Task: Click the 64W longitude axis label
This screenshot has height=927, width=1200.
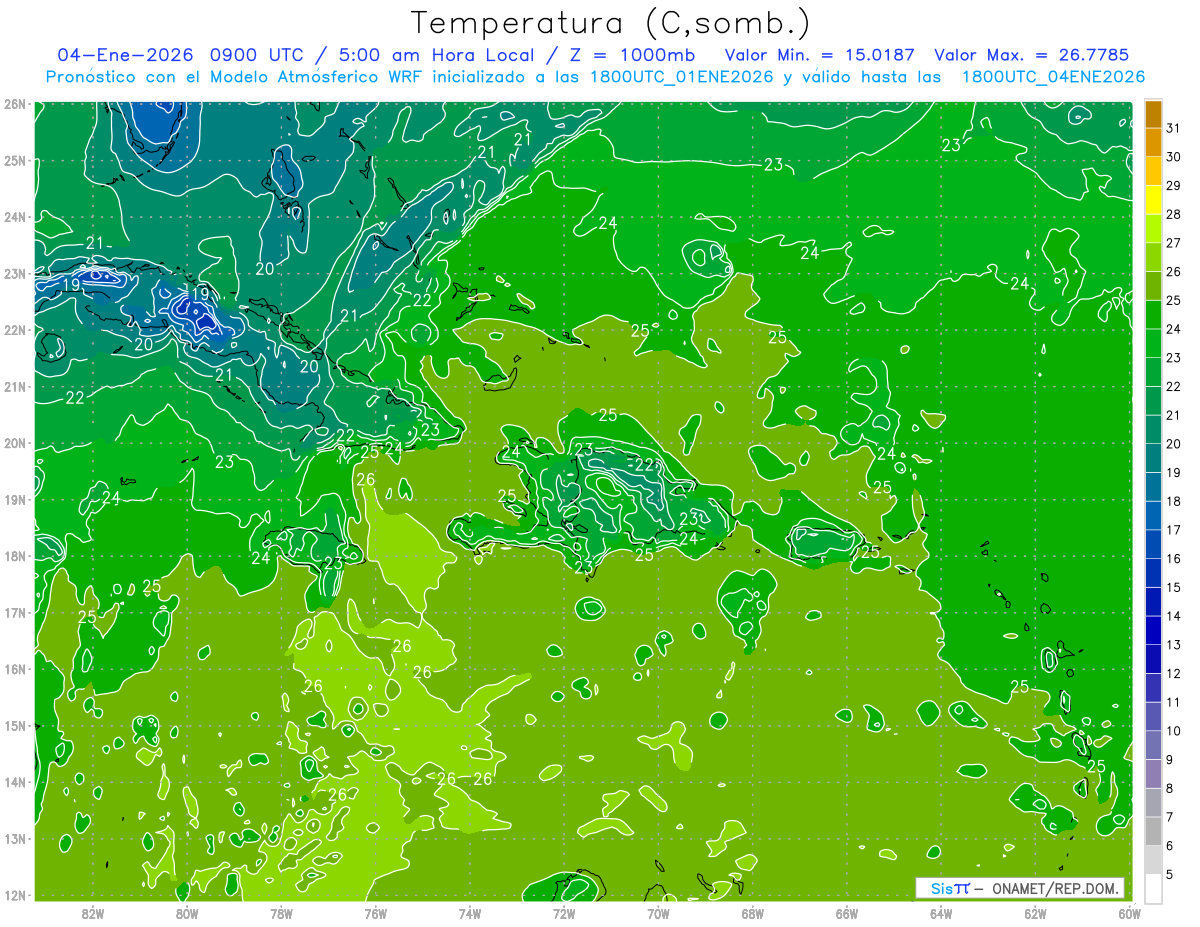Action: tap(941, 912)
